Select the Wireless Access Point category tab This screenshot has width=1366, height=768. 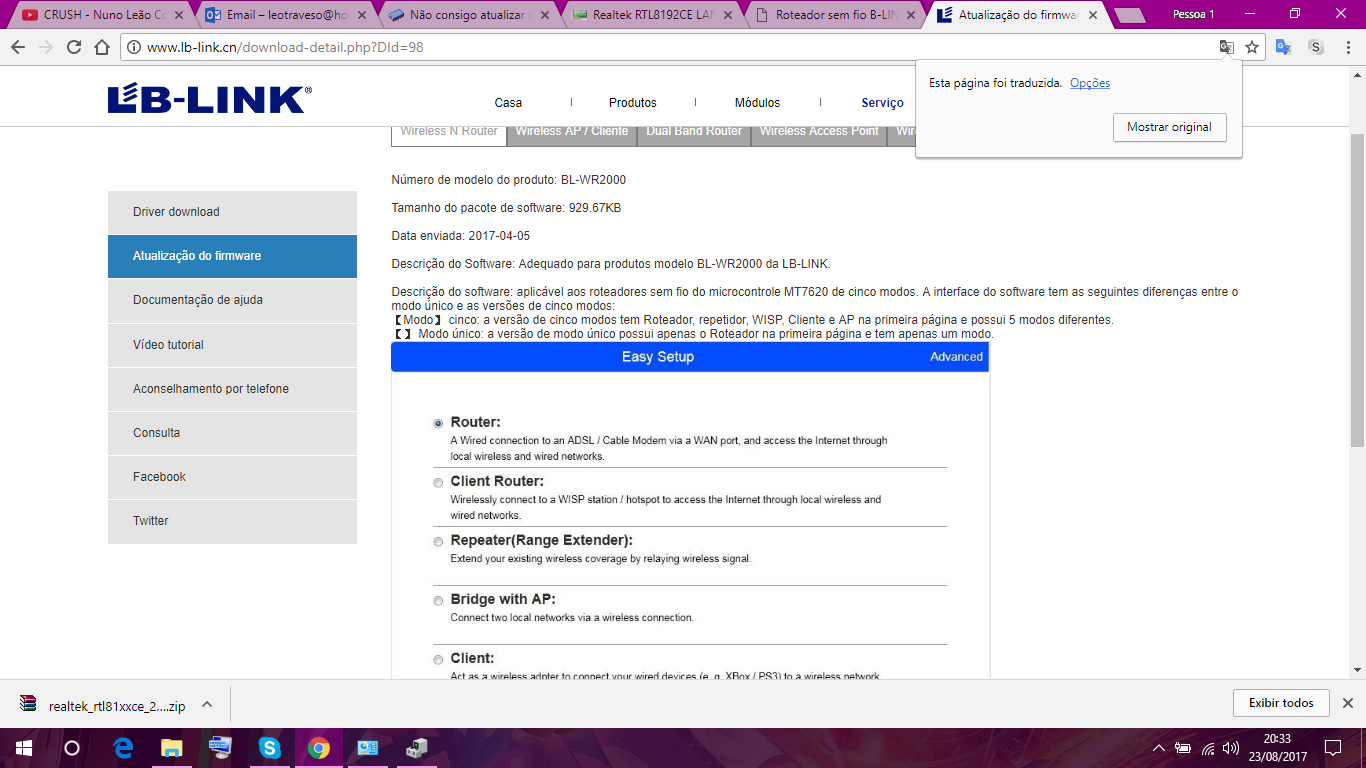pos(819,134)
